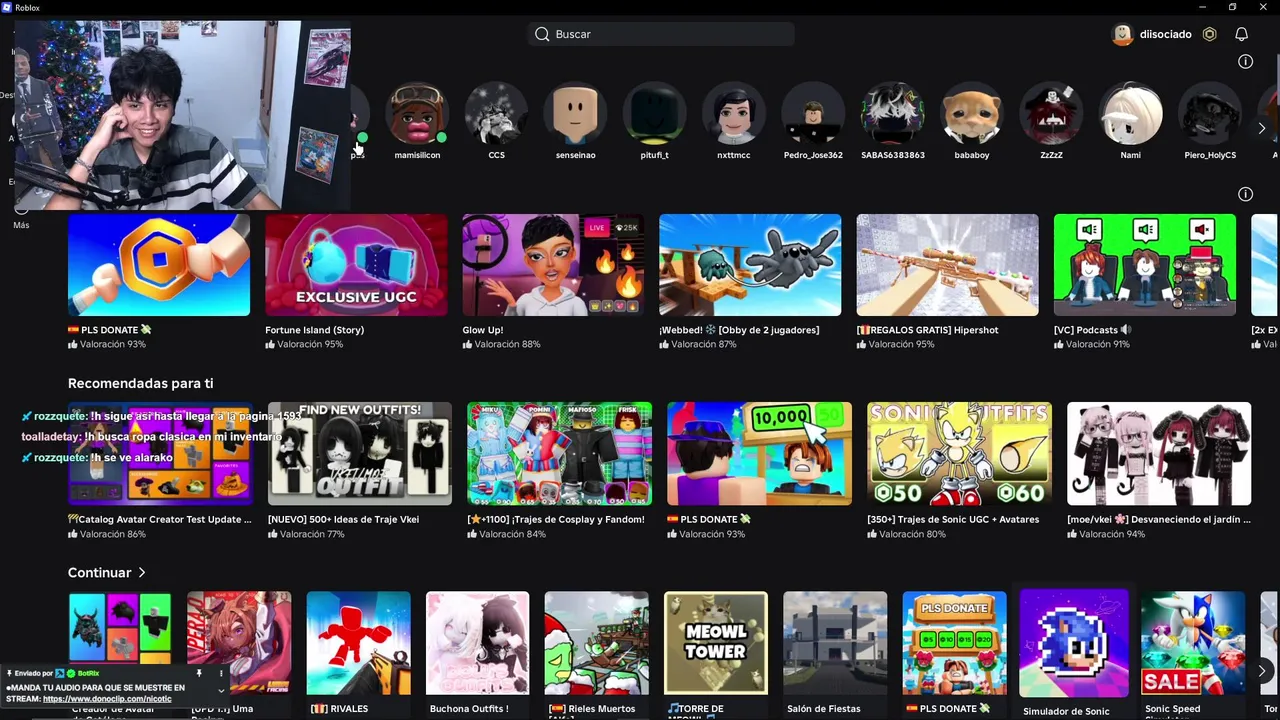The image size is (1280, 720).
Task: Open the friends row info icon
Action: 1245,61
